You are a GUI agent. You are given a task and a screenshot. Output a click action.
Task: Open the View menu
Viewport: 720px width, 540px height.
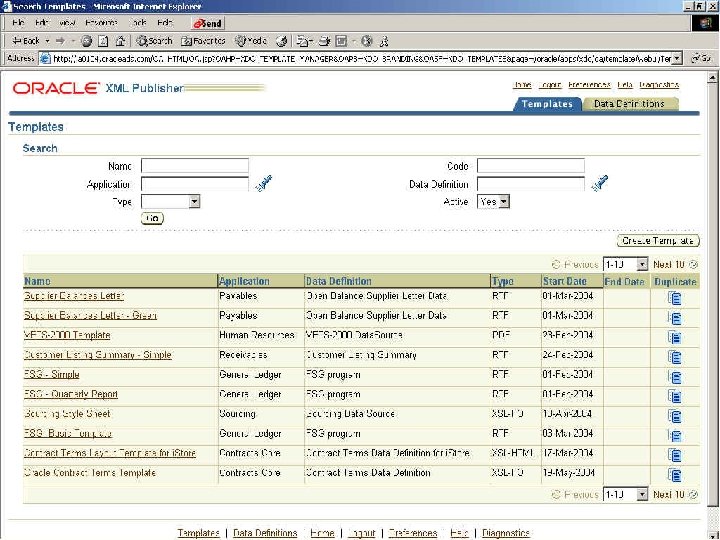[67, 22]
